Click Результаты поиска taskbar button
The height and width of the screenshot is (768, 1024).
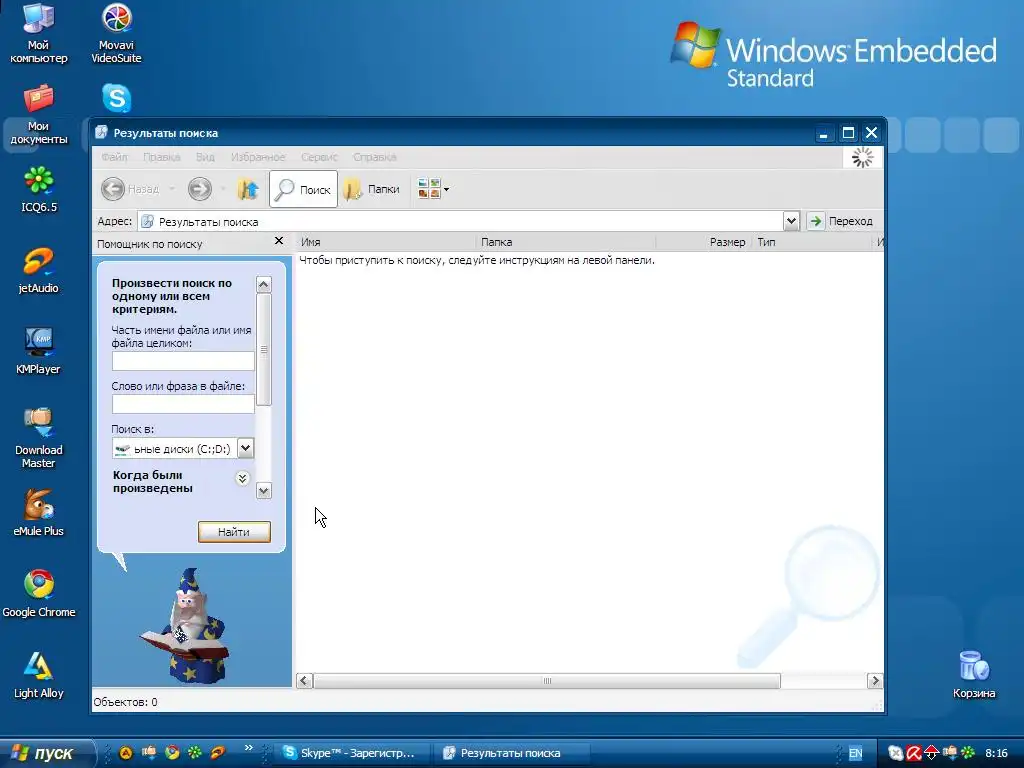[x=511, y=753]
